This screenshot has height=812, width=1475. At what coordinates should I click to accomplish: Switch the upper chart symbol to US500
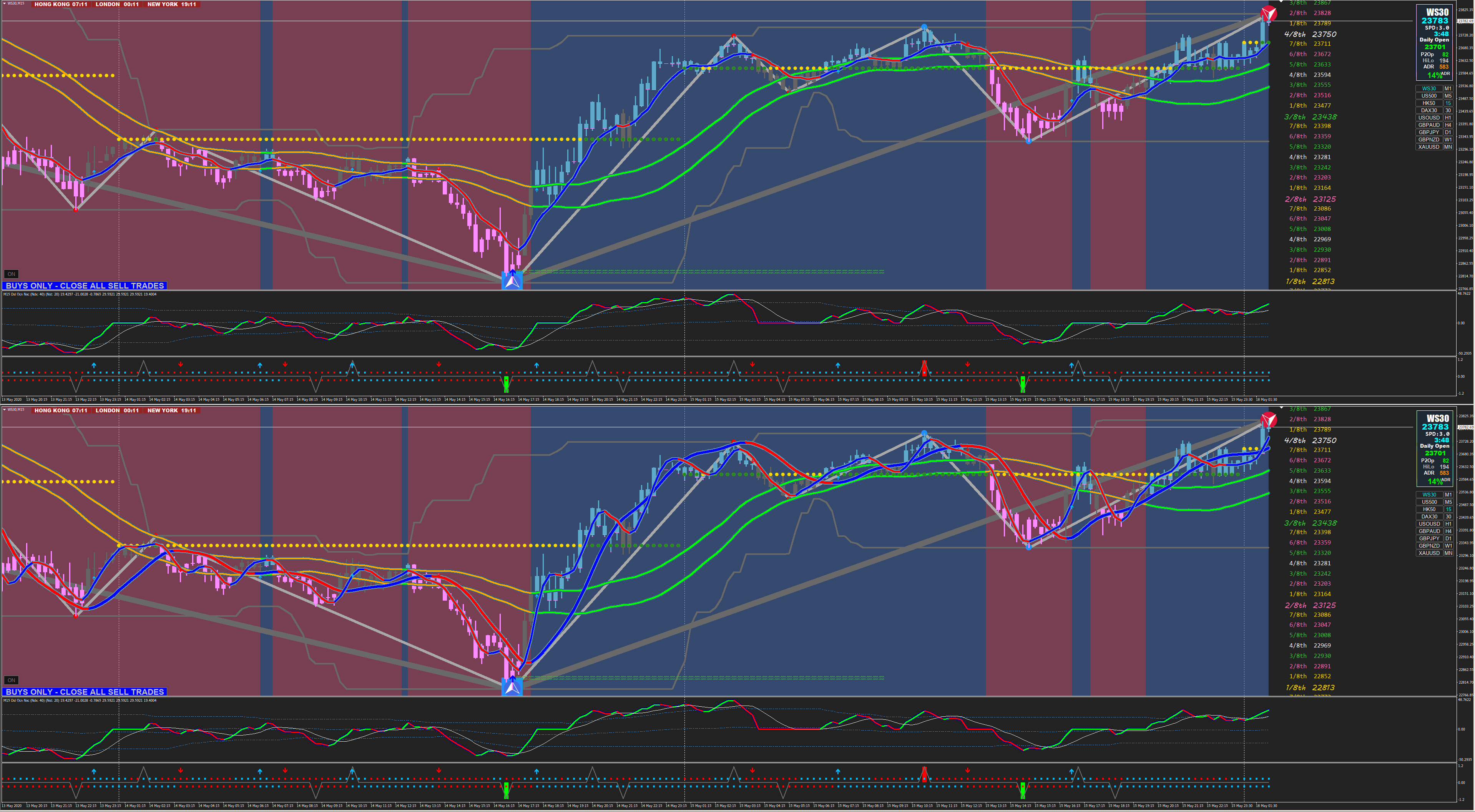tap(1428, 96)
